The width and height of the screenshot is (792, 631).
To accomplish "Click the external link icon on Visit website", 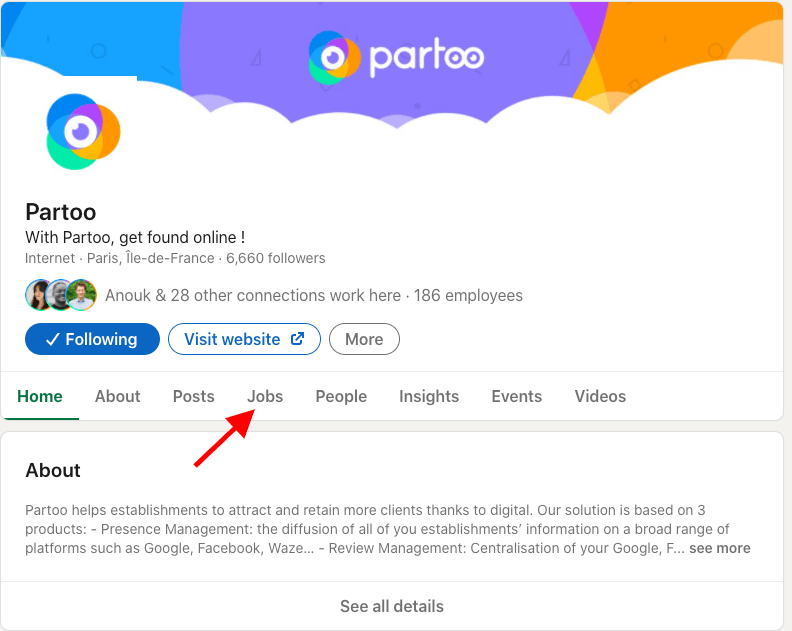I will click(x=298, y=338).
